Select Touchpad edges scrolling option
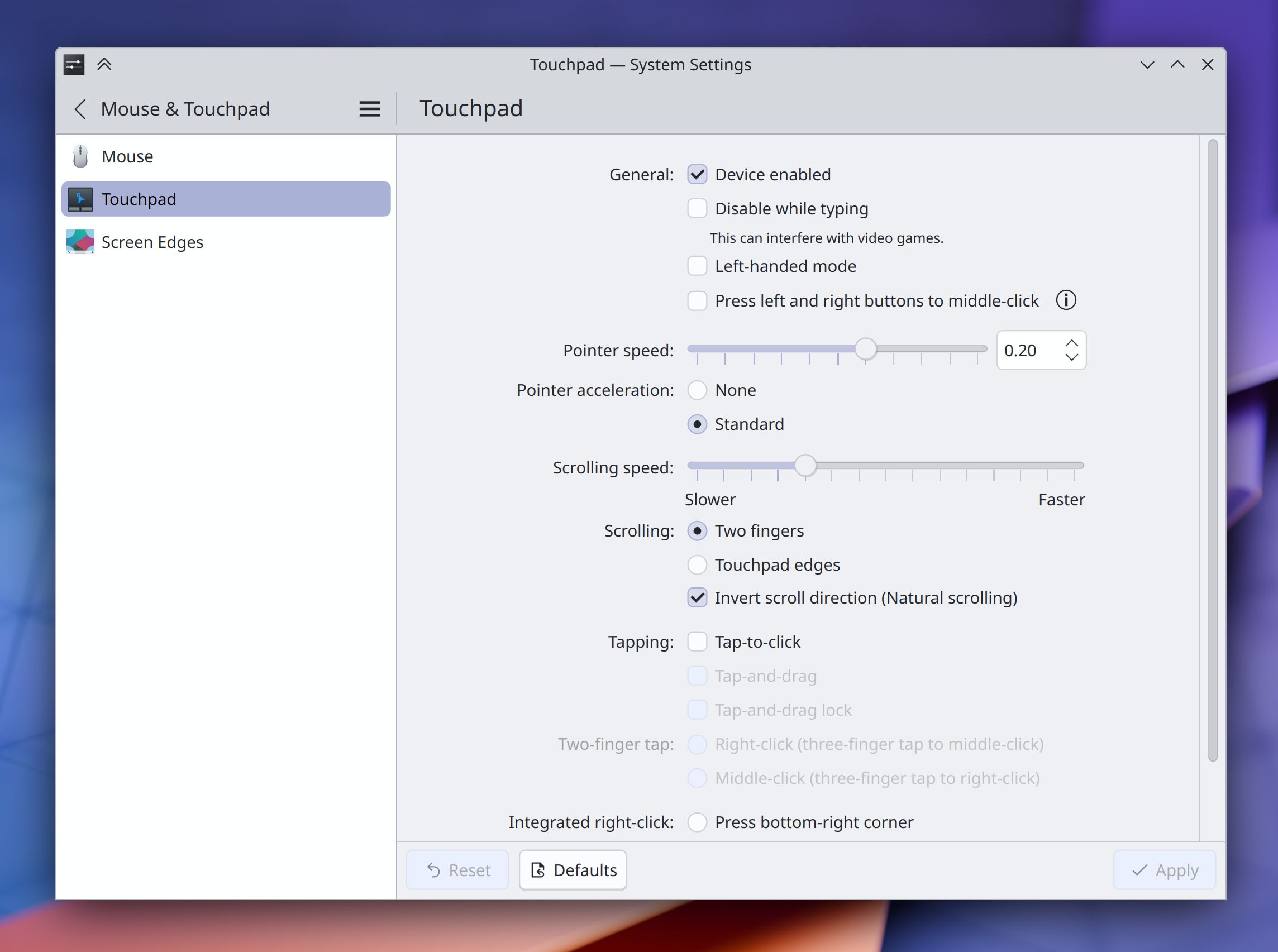1278x952 pixels. coord(697,564)
